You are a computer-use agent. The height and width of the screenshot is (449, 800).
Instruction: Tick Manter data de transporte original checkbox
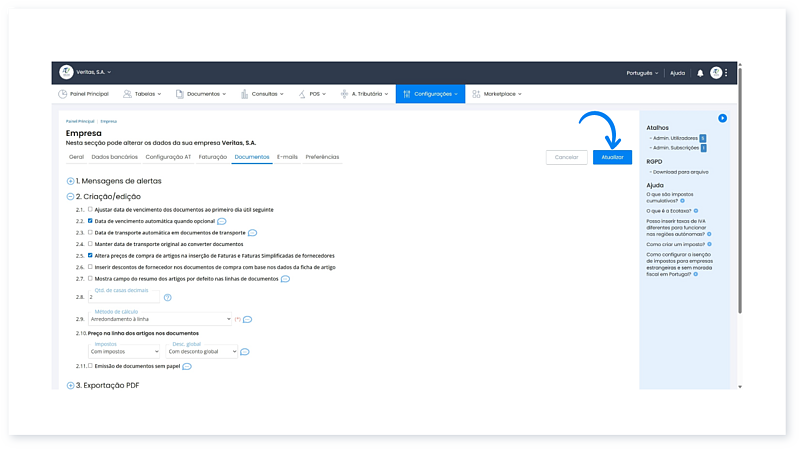point(90,244)
